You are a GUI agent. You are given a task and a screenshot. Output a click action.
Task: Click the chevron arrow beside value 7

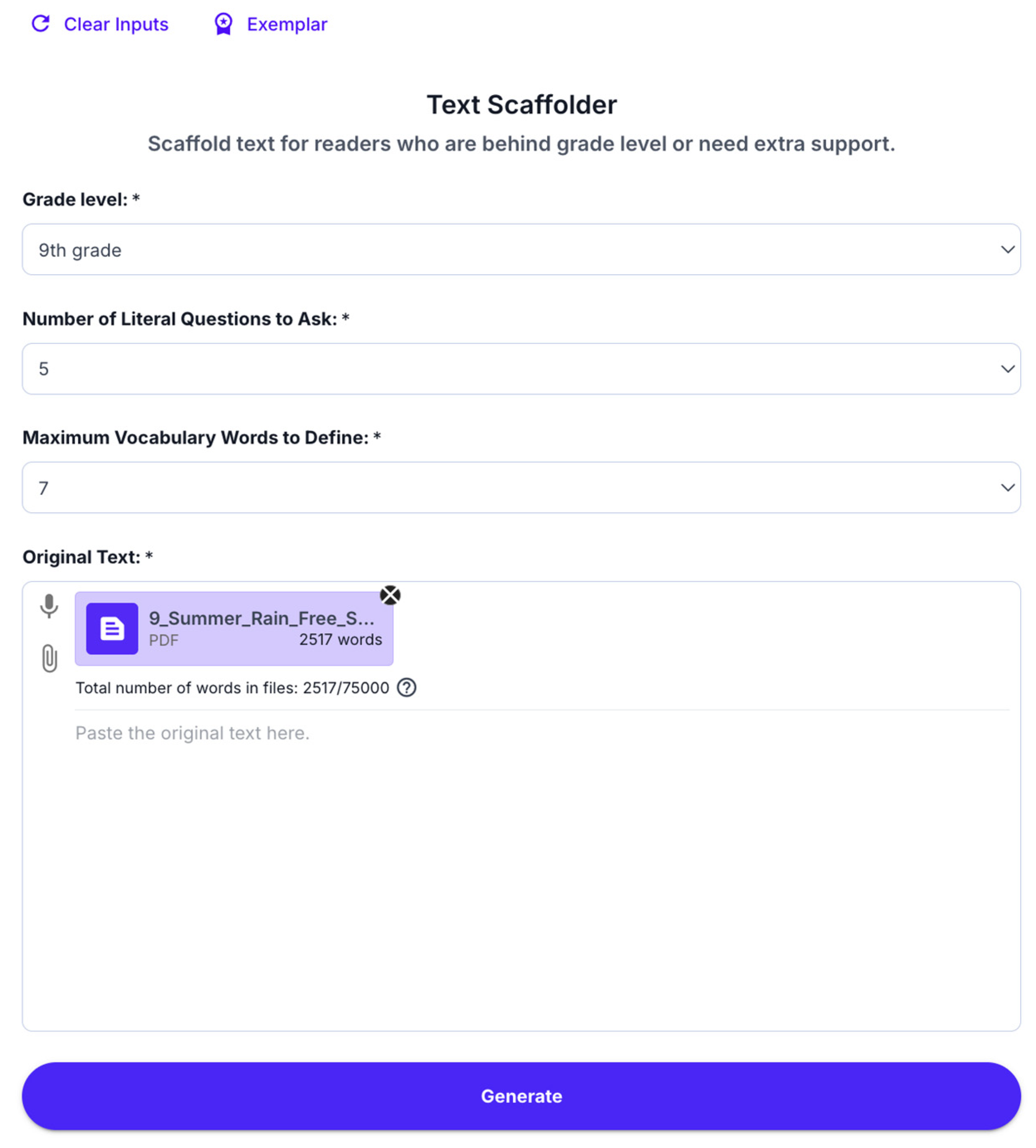[x=1007, y=488]
